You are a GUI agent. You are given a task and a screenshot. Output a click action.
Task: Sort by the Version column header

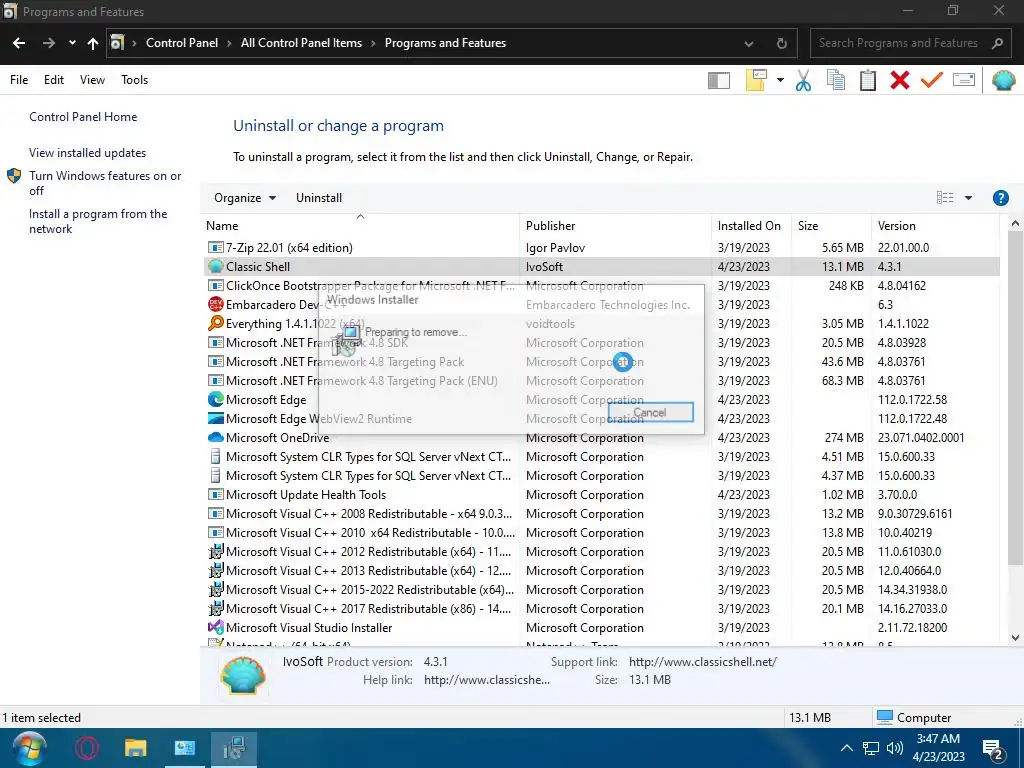click(x=935, y=225)
